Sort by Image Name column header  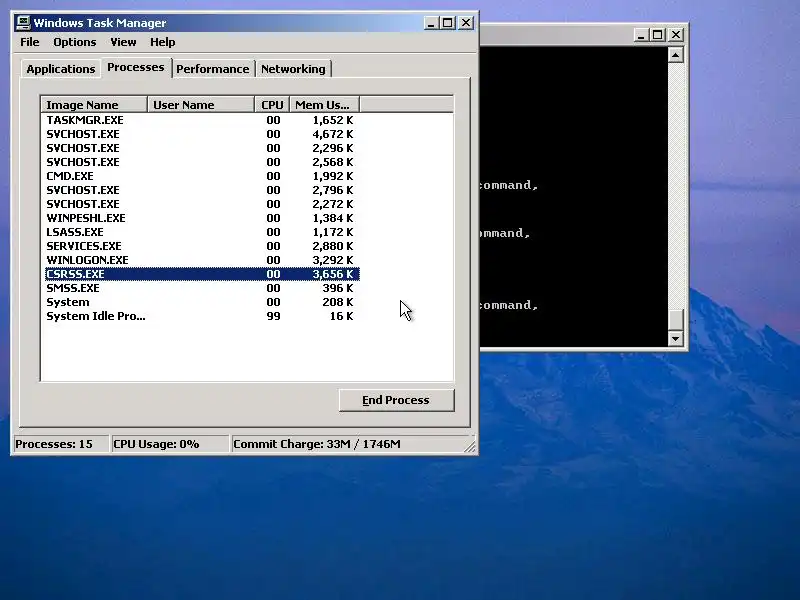[94, 105]
